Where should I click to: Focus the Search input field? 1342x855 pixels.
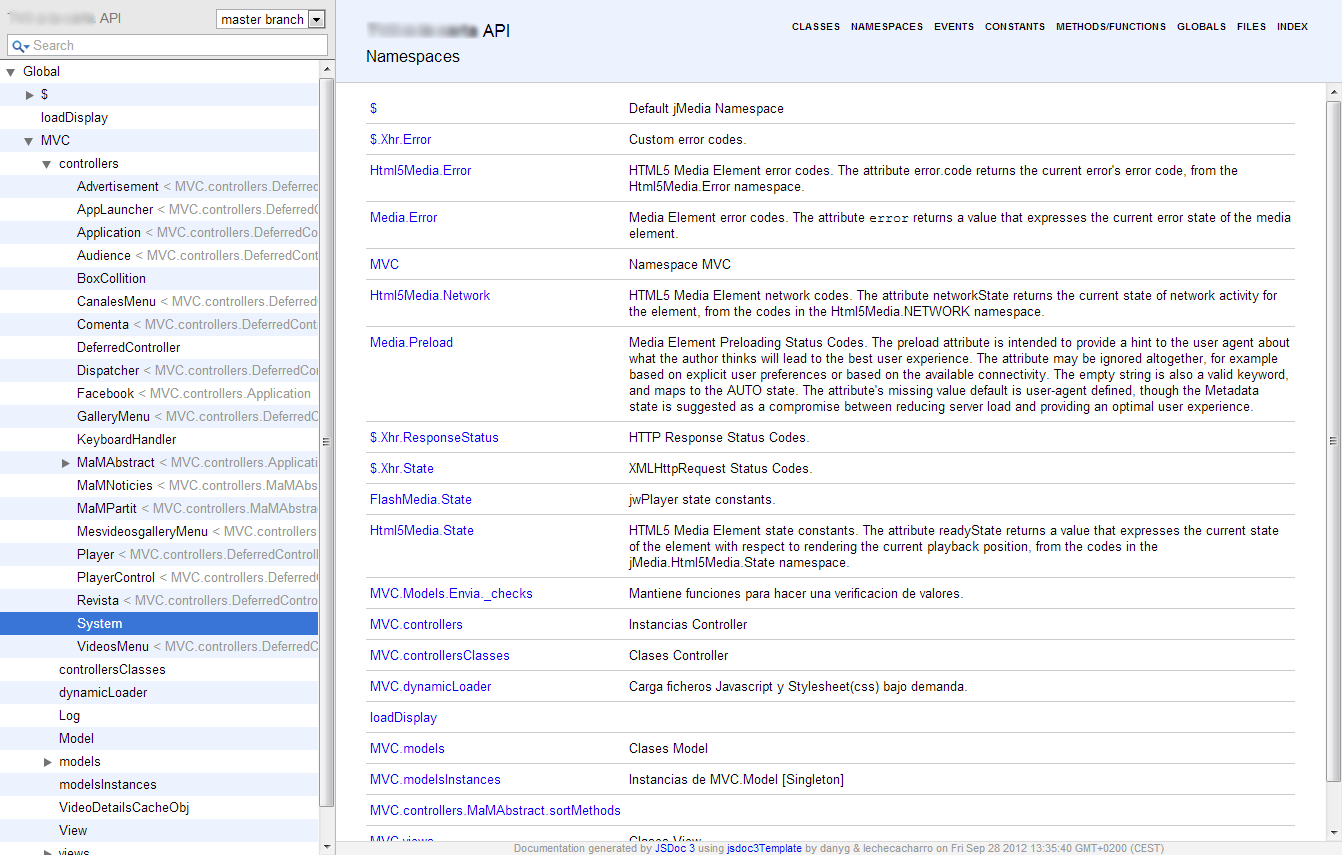click(x=175, y=46)
